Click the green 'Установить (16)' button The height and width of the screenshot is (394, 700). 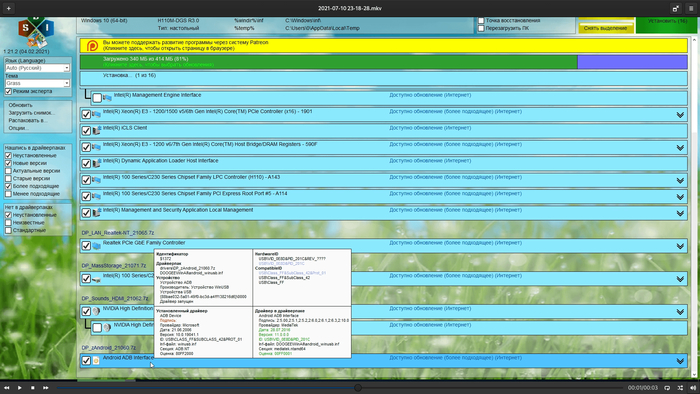coord(666,25)
